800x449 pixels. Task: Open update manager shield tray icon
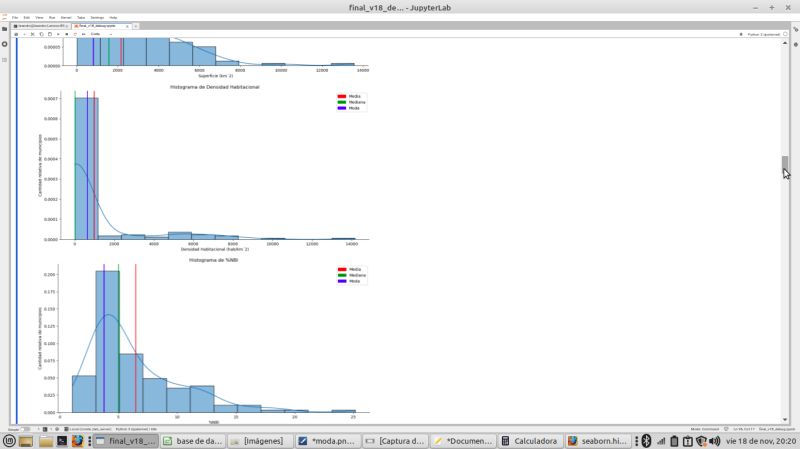point(702,441)
